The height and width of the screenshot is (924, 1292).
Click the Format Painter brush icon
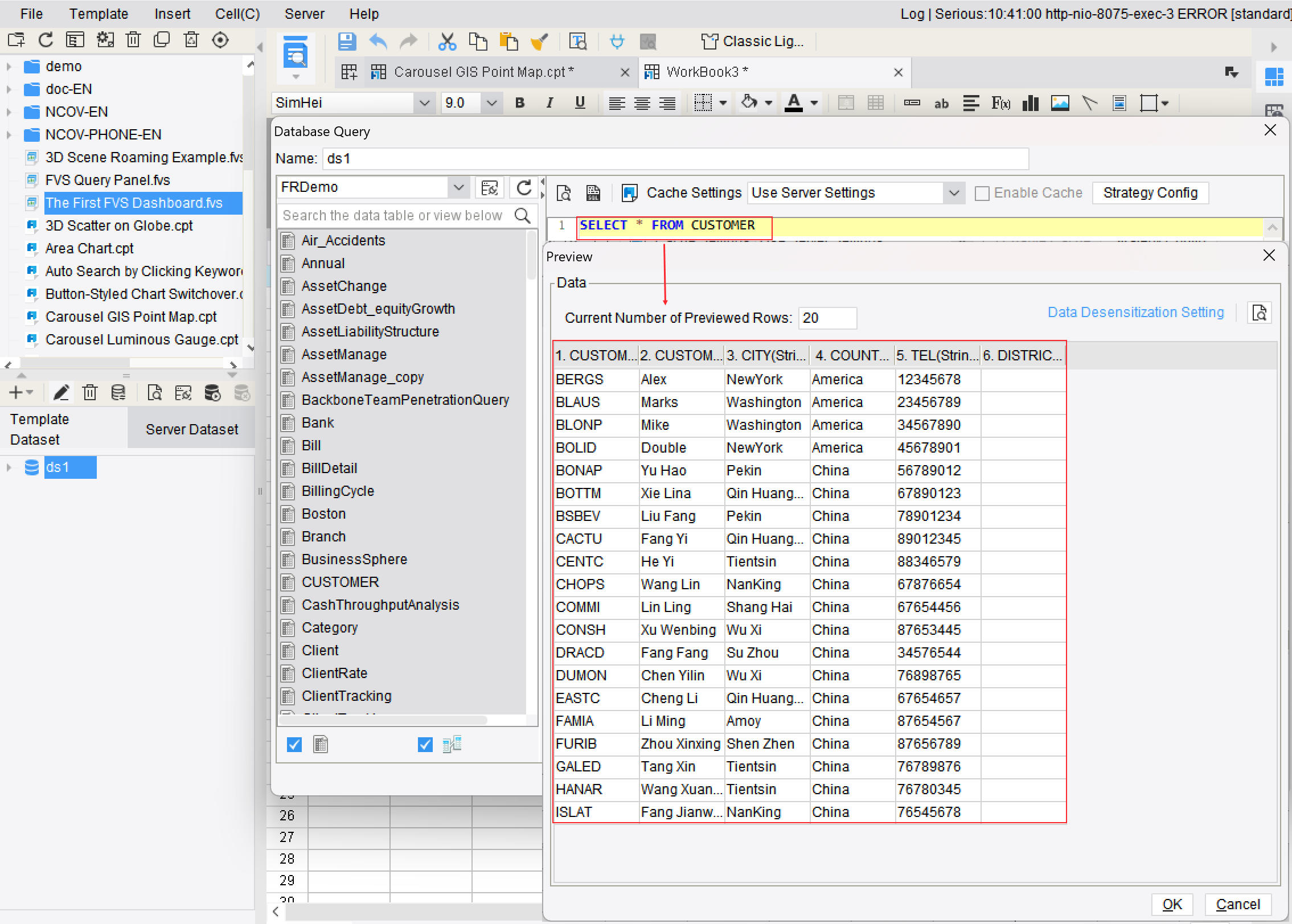(x=540, y=41)
